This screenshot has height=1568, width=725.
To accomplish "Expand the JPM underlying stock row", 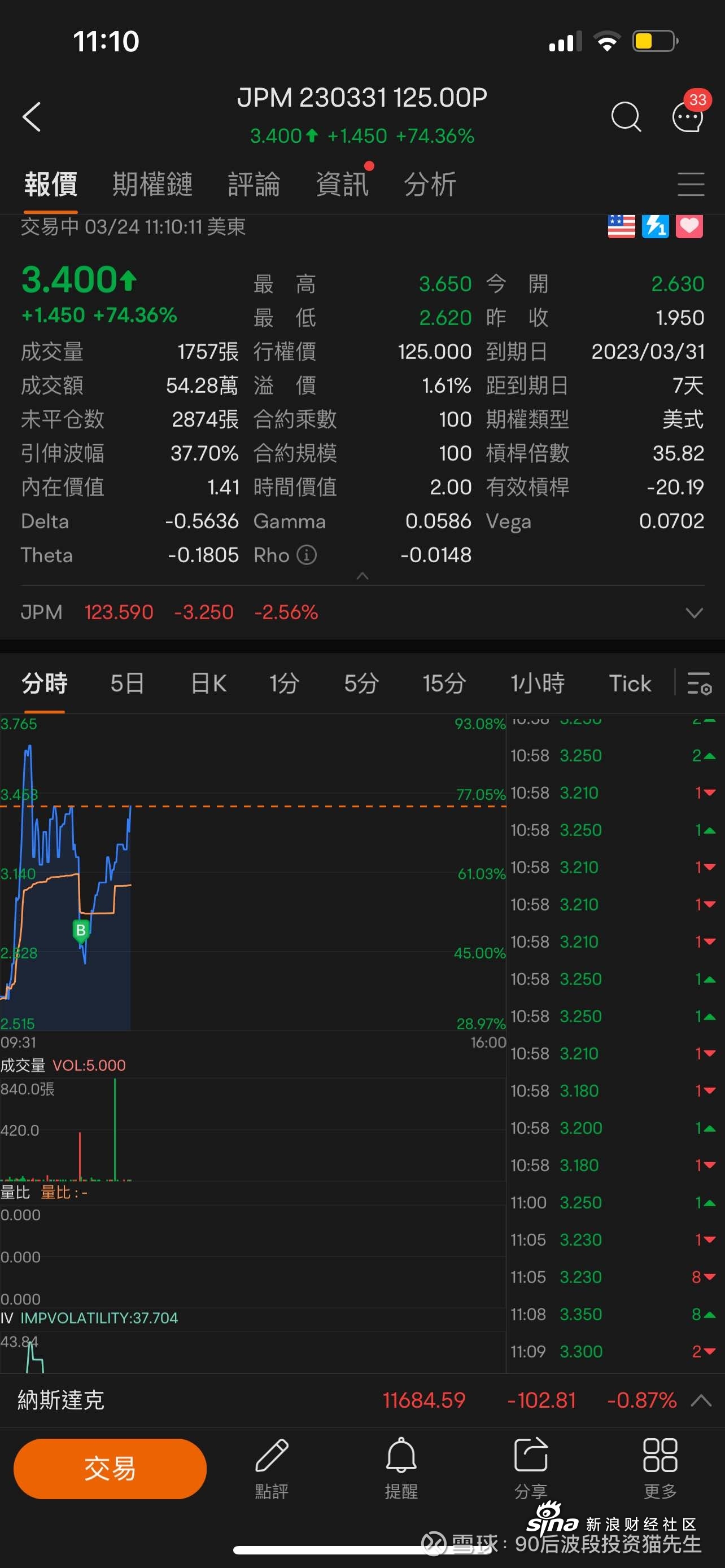I will pyautogui.click(x=362, y=612).
